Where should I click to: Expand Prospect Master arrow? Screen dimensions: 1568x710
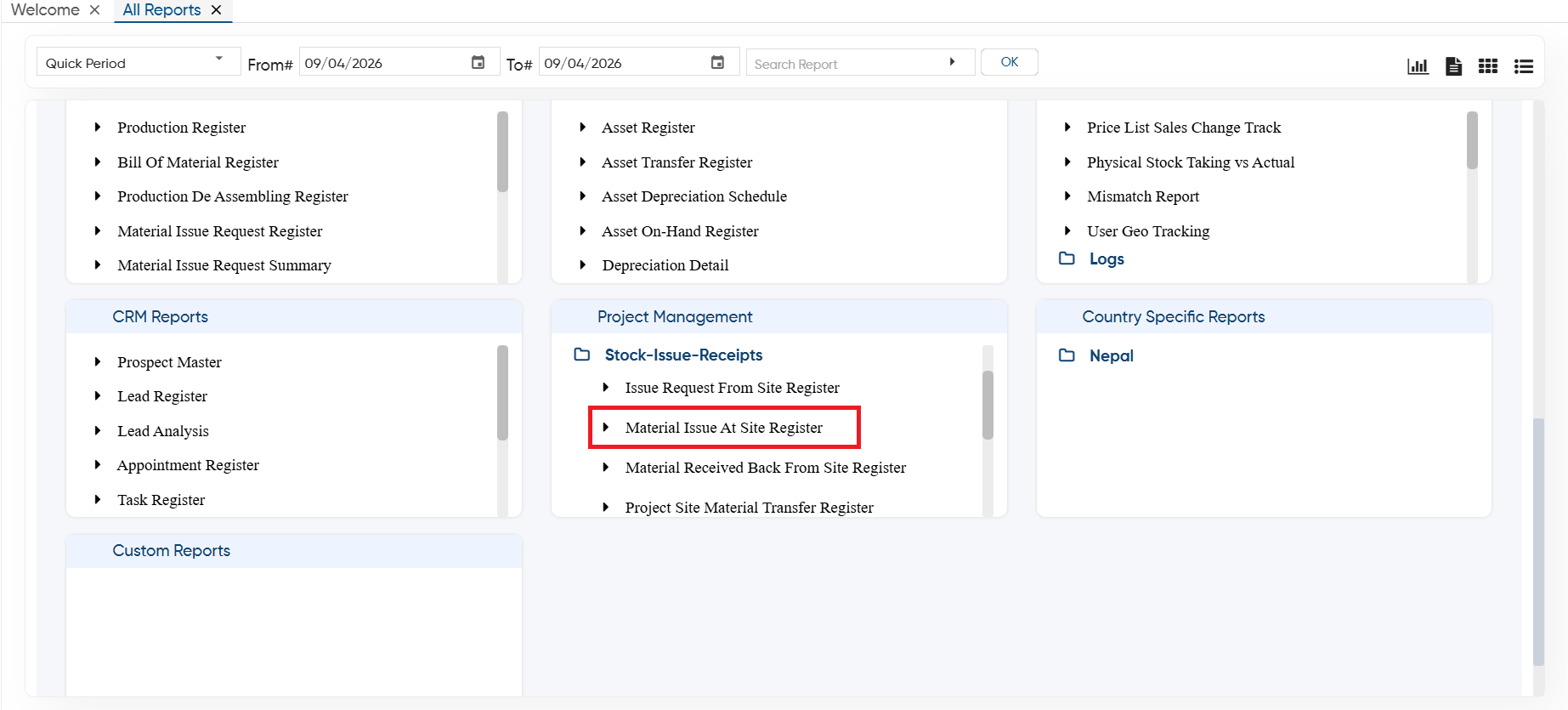coord(98,362)
